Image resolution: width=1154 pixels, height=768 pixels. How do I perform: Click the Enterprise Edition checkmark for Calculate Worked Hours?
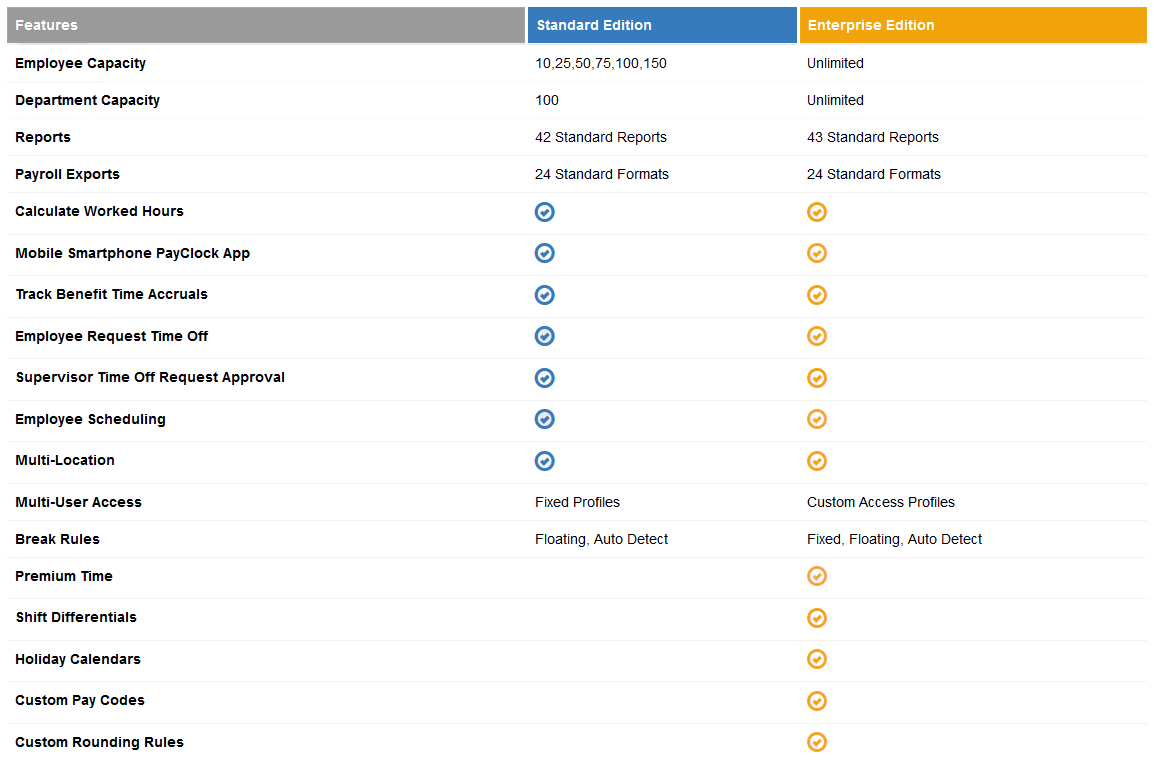coord(817,212)
